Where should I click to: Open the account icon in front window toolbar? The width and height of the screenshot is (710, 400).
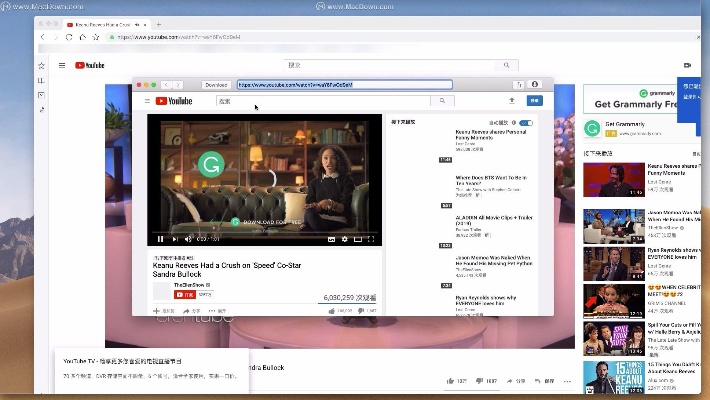click(535, 84)
